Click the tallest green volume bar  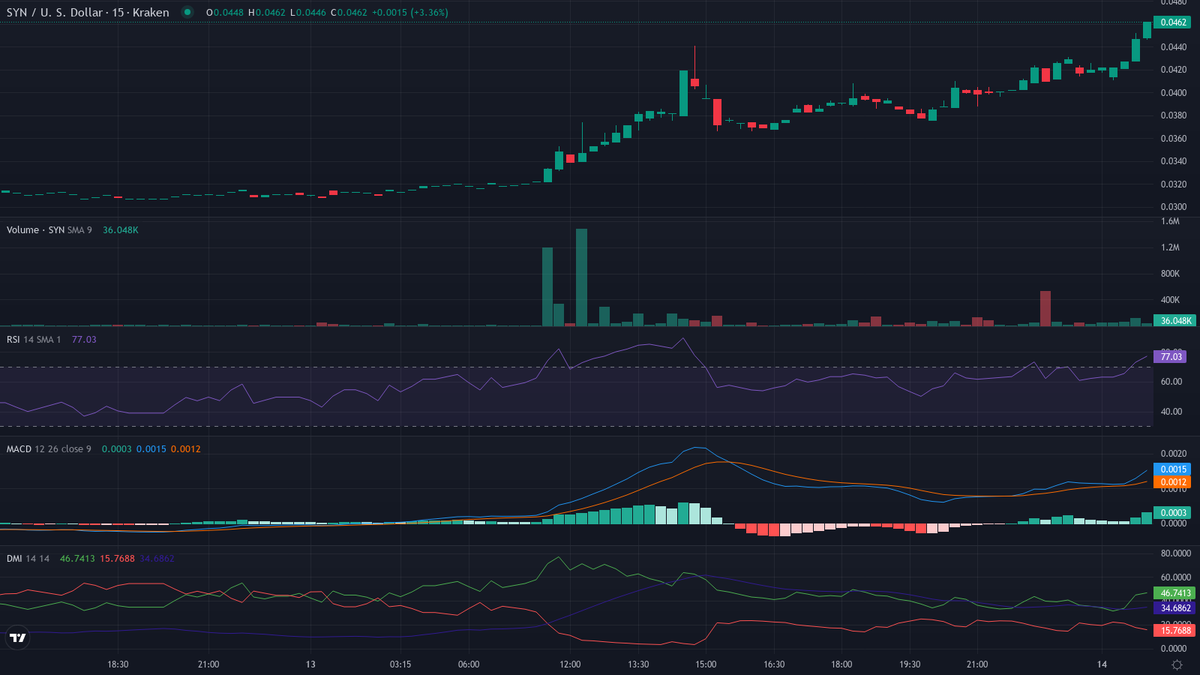[581, 277]
